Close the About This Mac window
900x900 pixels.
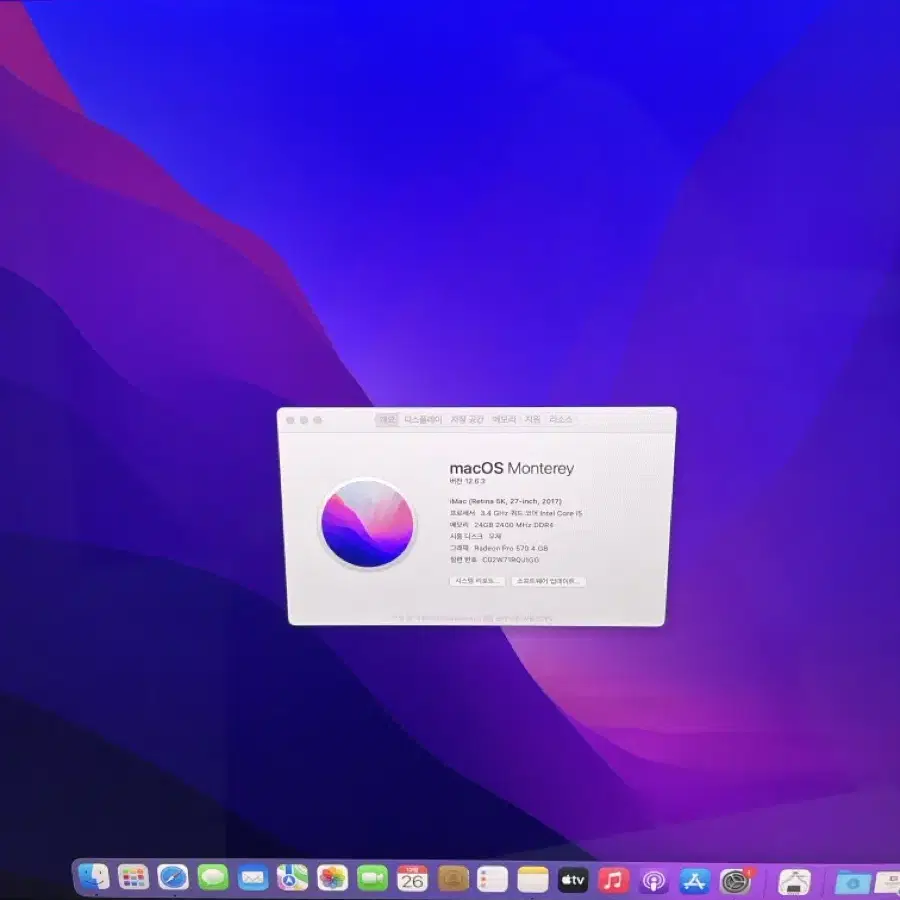click(x=290, y=420)
